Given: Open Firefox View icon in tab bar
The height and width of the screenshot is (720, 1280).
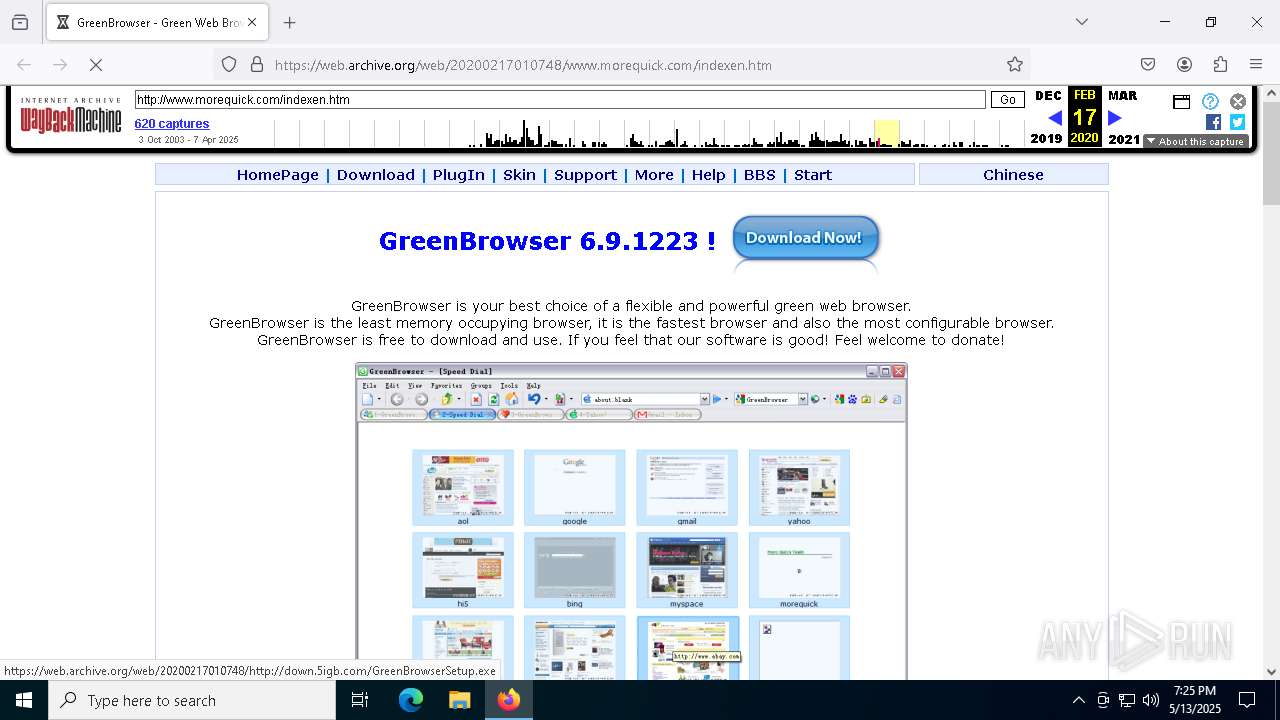Looking at the screenshot, I should 20,22.
